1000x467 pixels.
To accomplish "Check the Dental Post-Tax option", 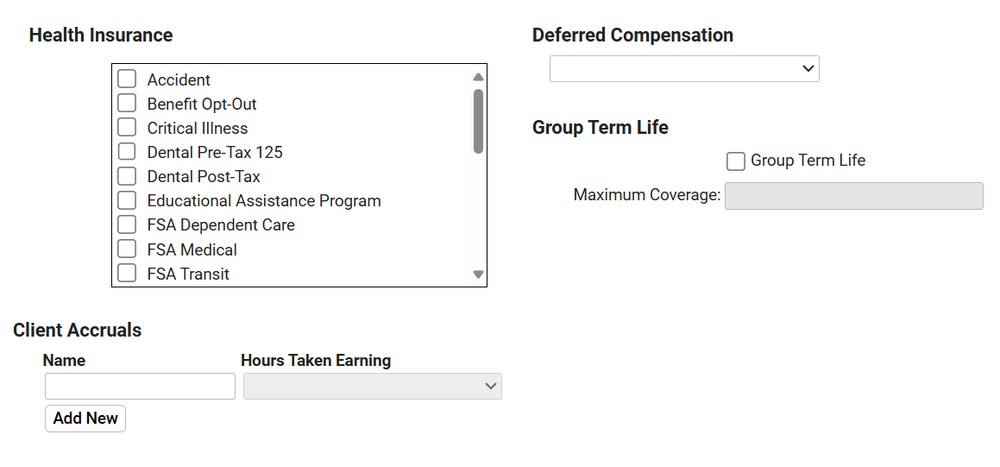I will pos(127,176).
